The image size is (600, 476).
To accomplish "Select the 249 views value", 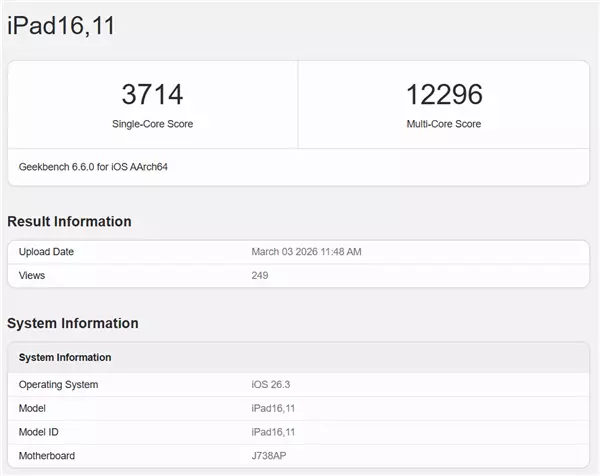I will coord(260,275).
